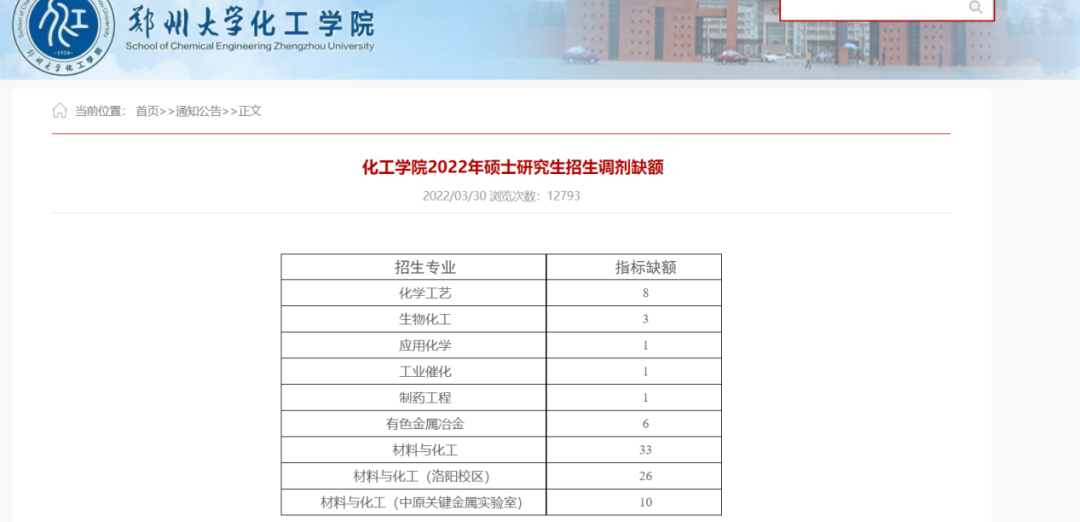Click the 材料与化工（洛阳校区） cell
The image size is (1080, 522).
pos(421,476)
